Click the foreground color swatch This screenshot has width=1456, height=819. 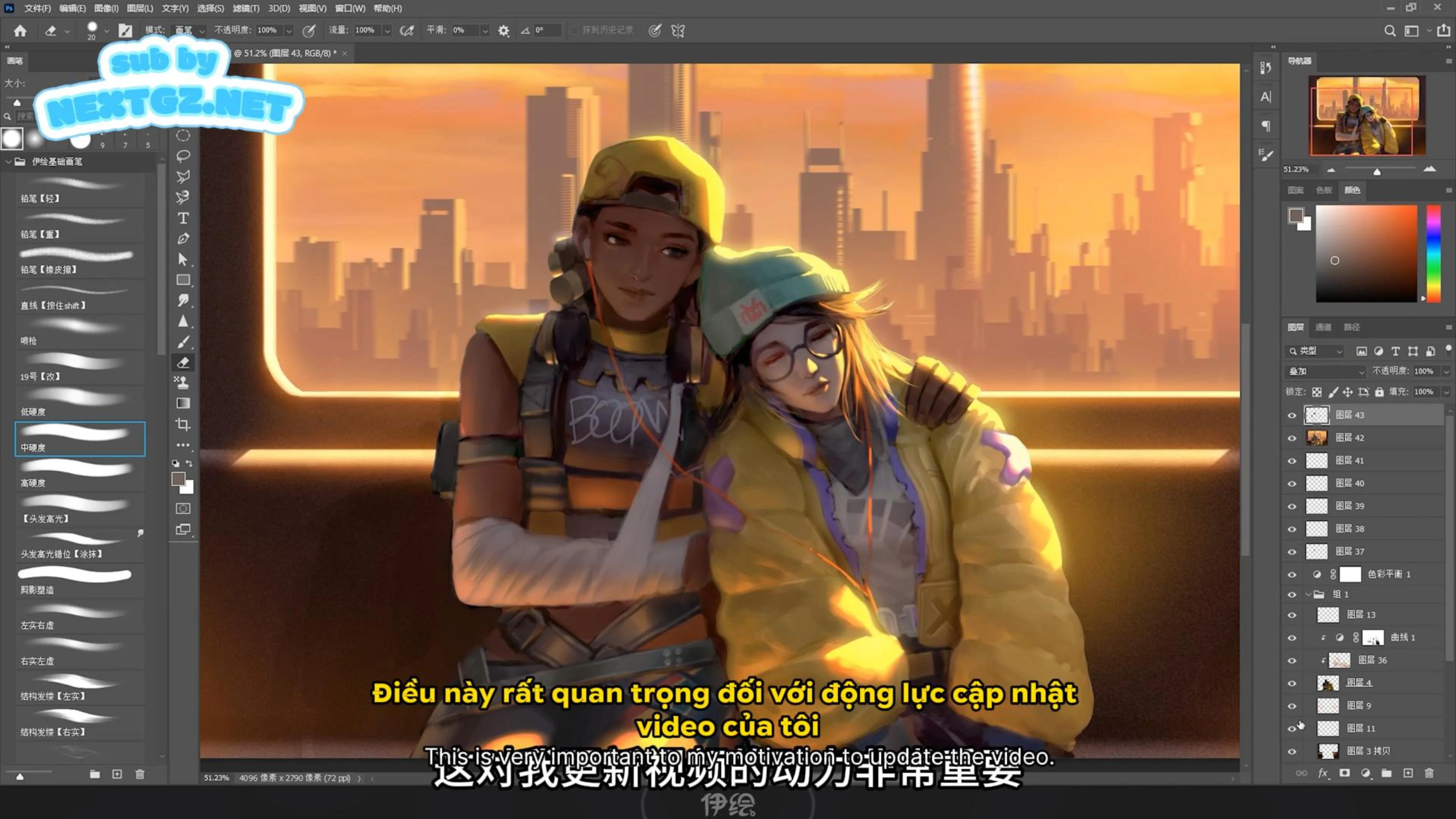(179, 479)
